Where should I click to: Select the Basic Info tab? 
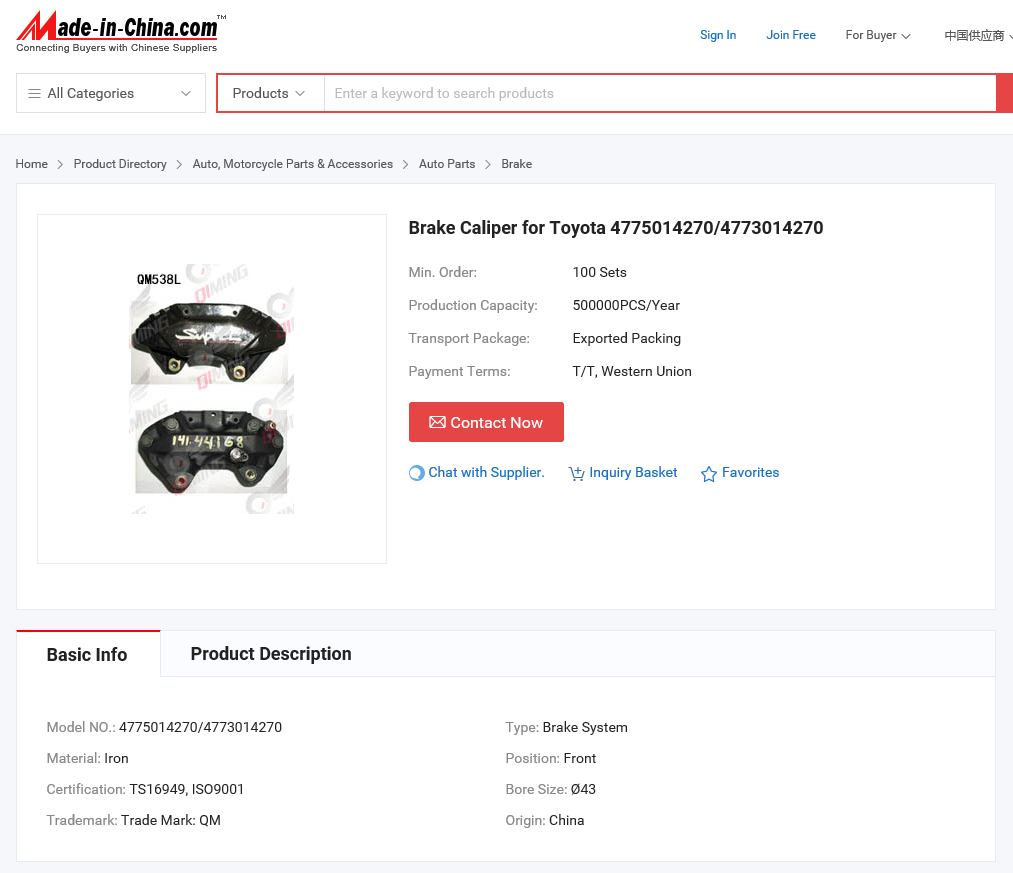87,655
